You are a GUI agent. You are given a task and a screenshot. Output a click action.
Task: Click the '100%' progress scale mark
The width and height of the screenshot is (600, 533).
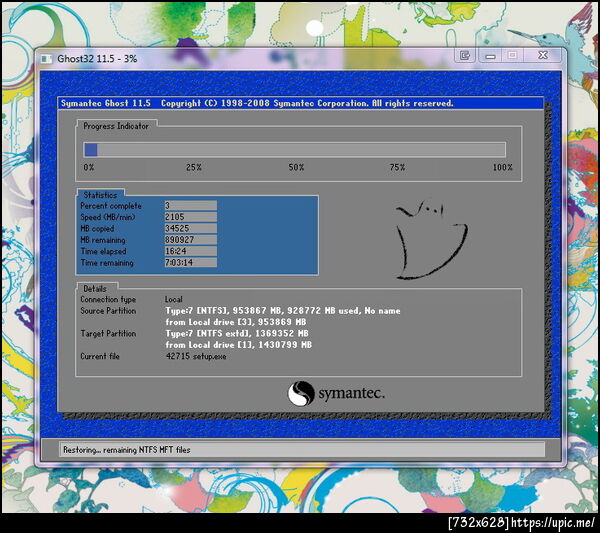click(502, 167)
